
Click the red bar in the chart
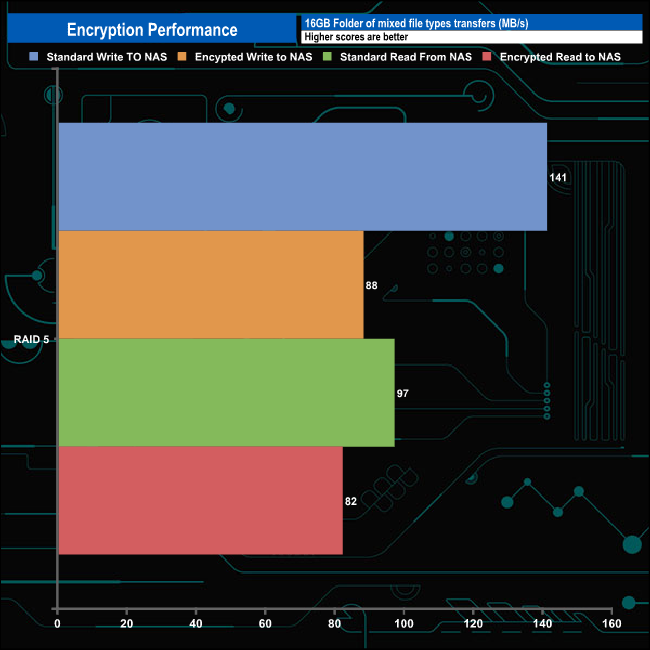(x=200, y=500)
